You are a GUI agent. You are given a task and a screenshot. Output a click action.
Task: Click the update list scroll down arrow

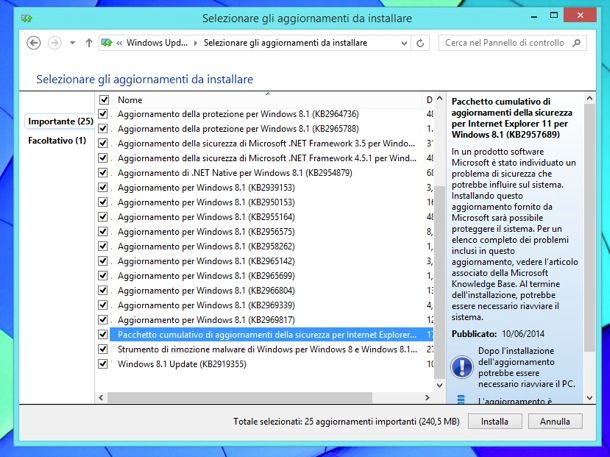tap(440, 385)
